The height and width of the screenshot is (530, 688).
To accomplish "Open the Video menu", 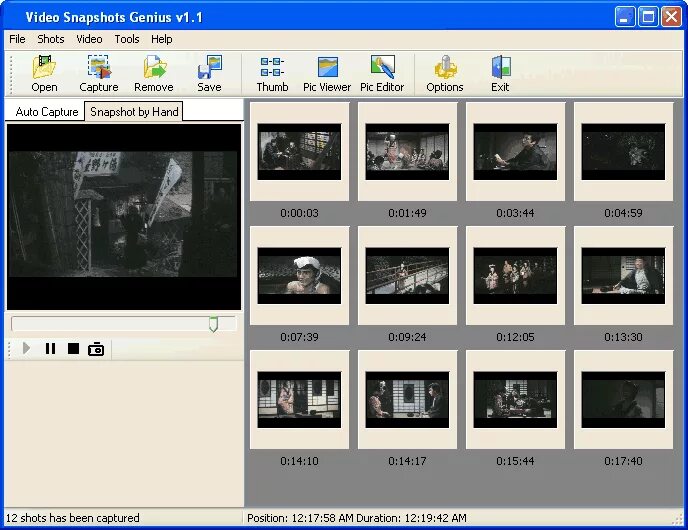I will tap(89, 39).
